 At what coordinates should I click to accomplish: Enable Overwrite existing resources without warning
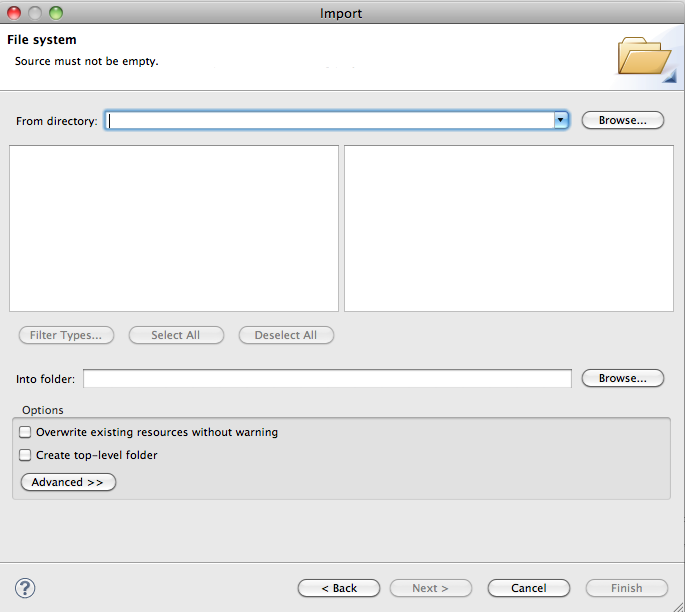[26, 433]
